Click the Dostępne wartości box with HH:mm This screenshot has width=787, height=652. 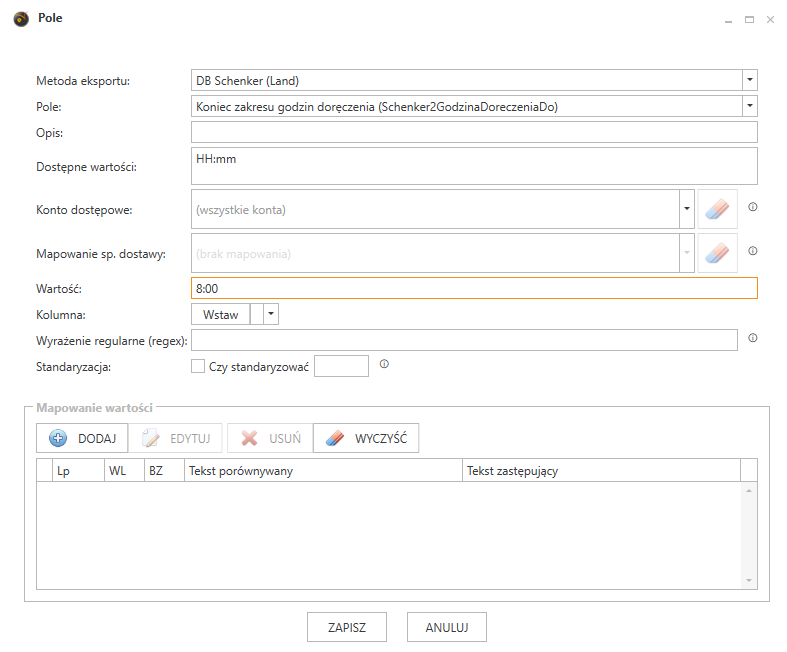474,166
